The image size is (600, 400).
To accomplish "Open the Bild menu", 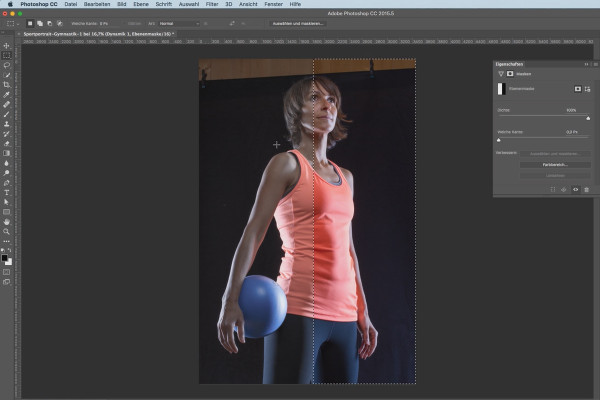I will (122, 4).
